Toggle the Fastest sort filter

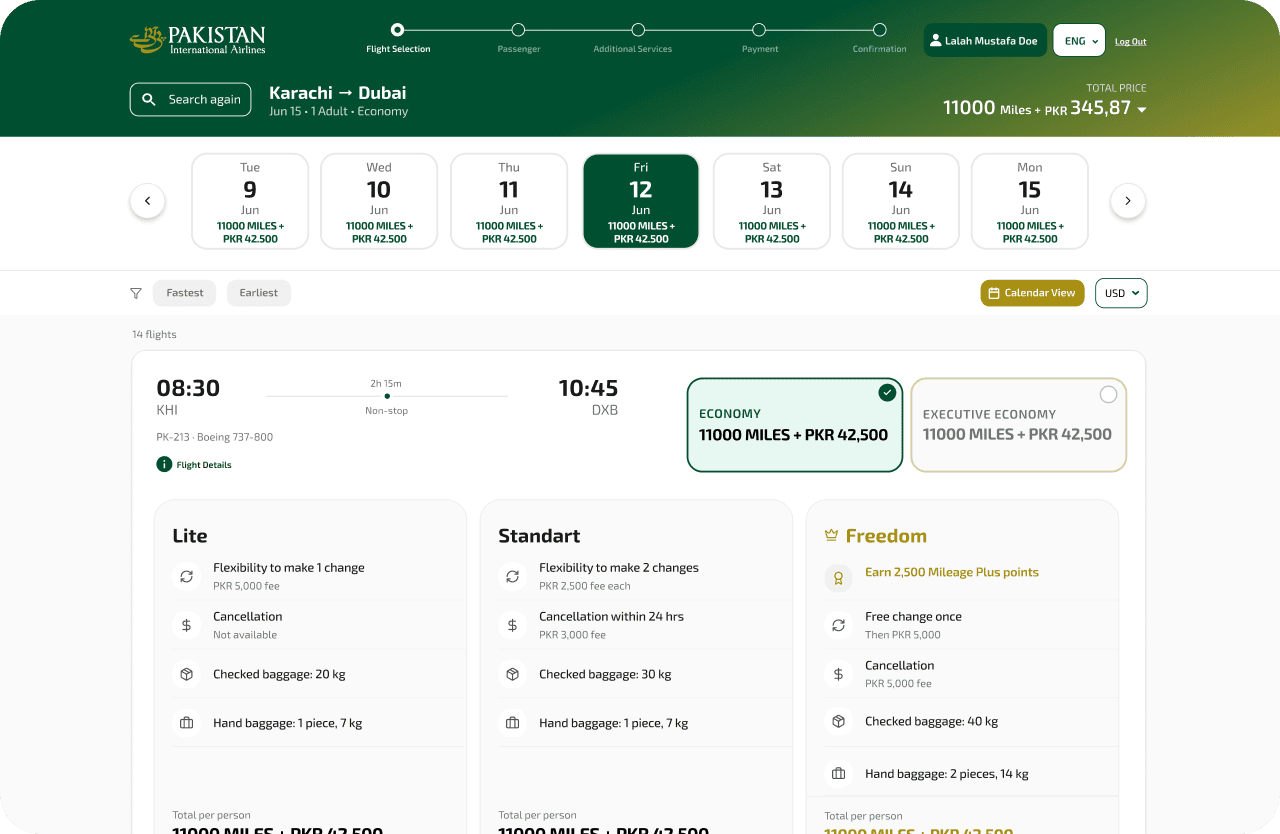(185, 293)
